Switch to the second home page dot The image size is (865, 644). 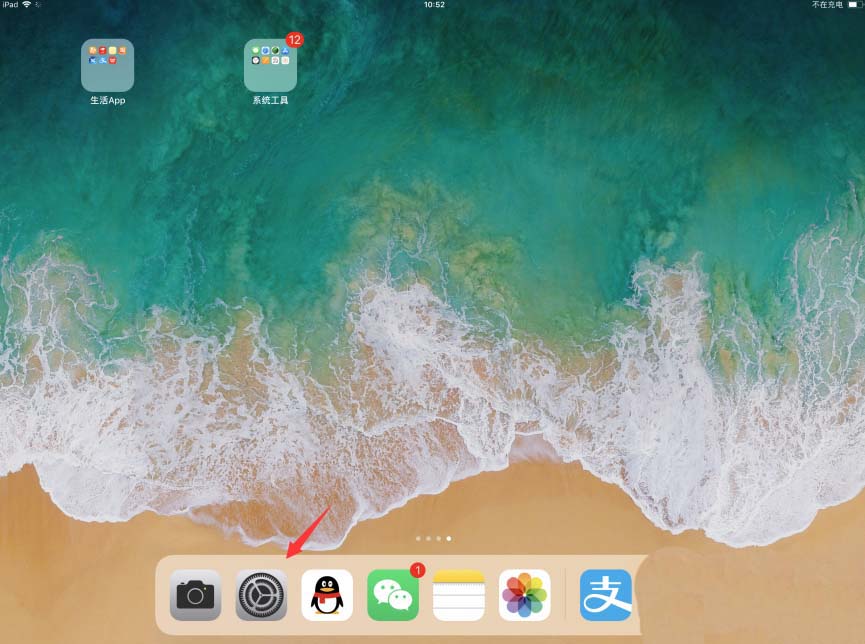(x=428, y=538)
